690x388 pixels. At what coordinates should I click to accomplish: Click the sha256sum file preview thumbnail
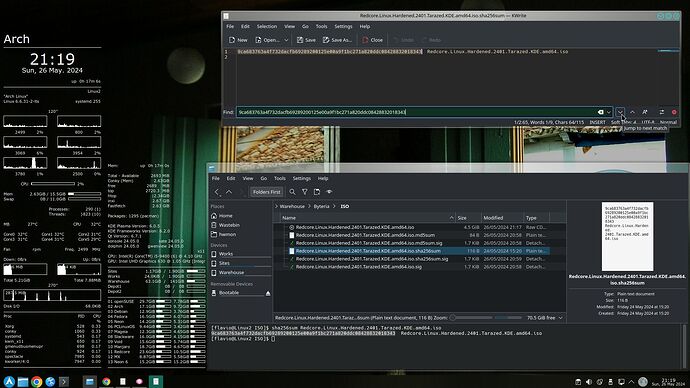click(627, 236)
